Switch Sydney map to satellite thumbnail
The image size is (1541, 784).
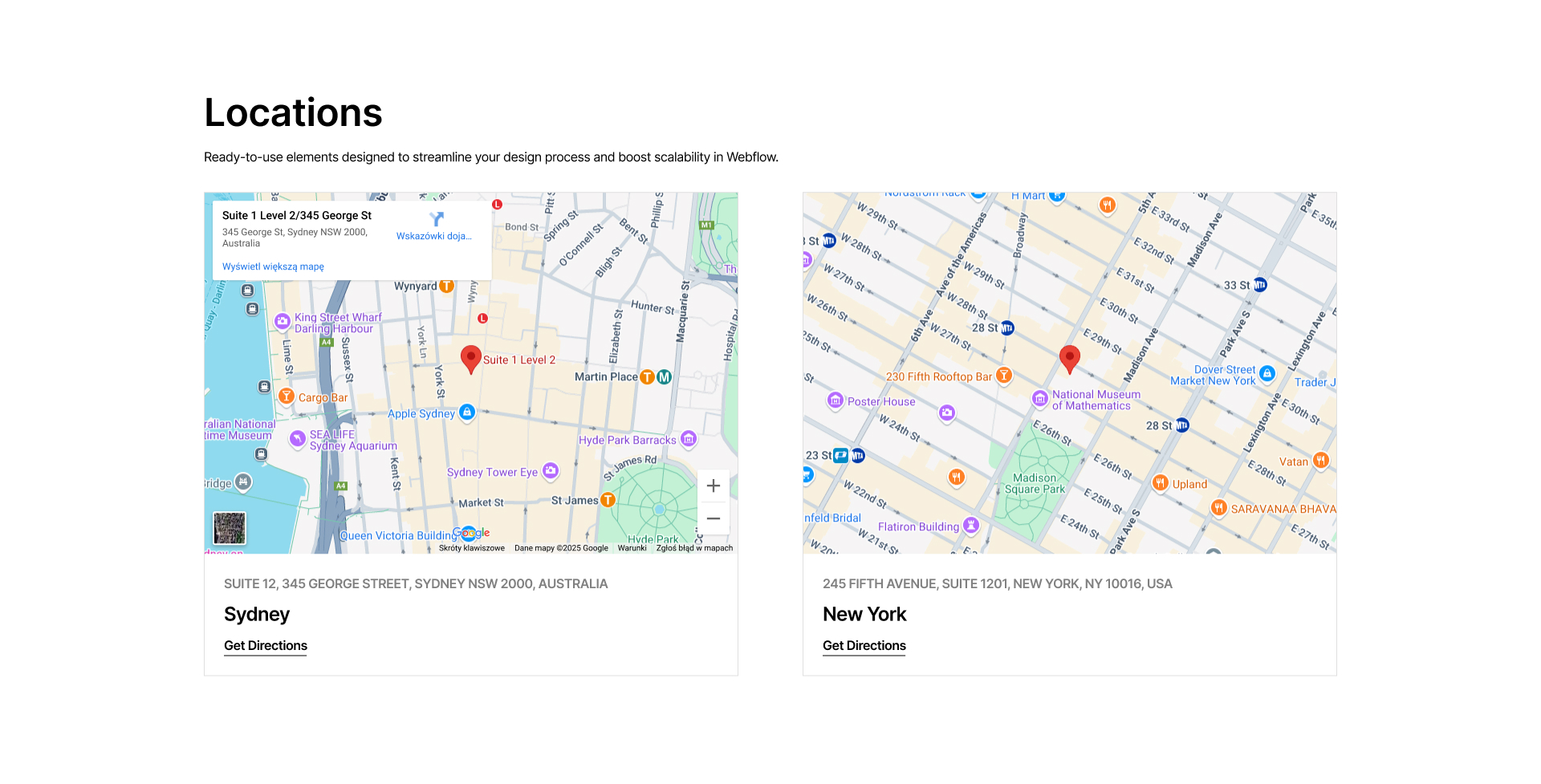click(230, 528)
